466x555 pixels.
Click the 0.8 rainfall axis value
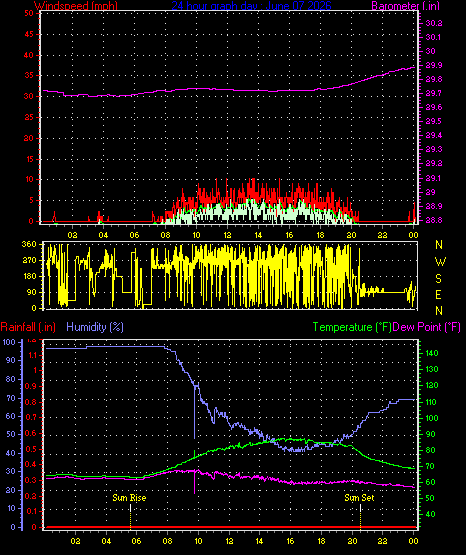tap(31, 402)
